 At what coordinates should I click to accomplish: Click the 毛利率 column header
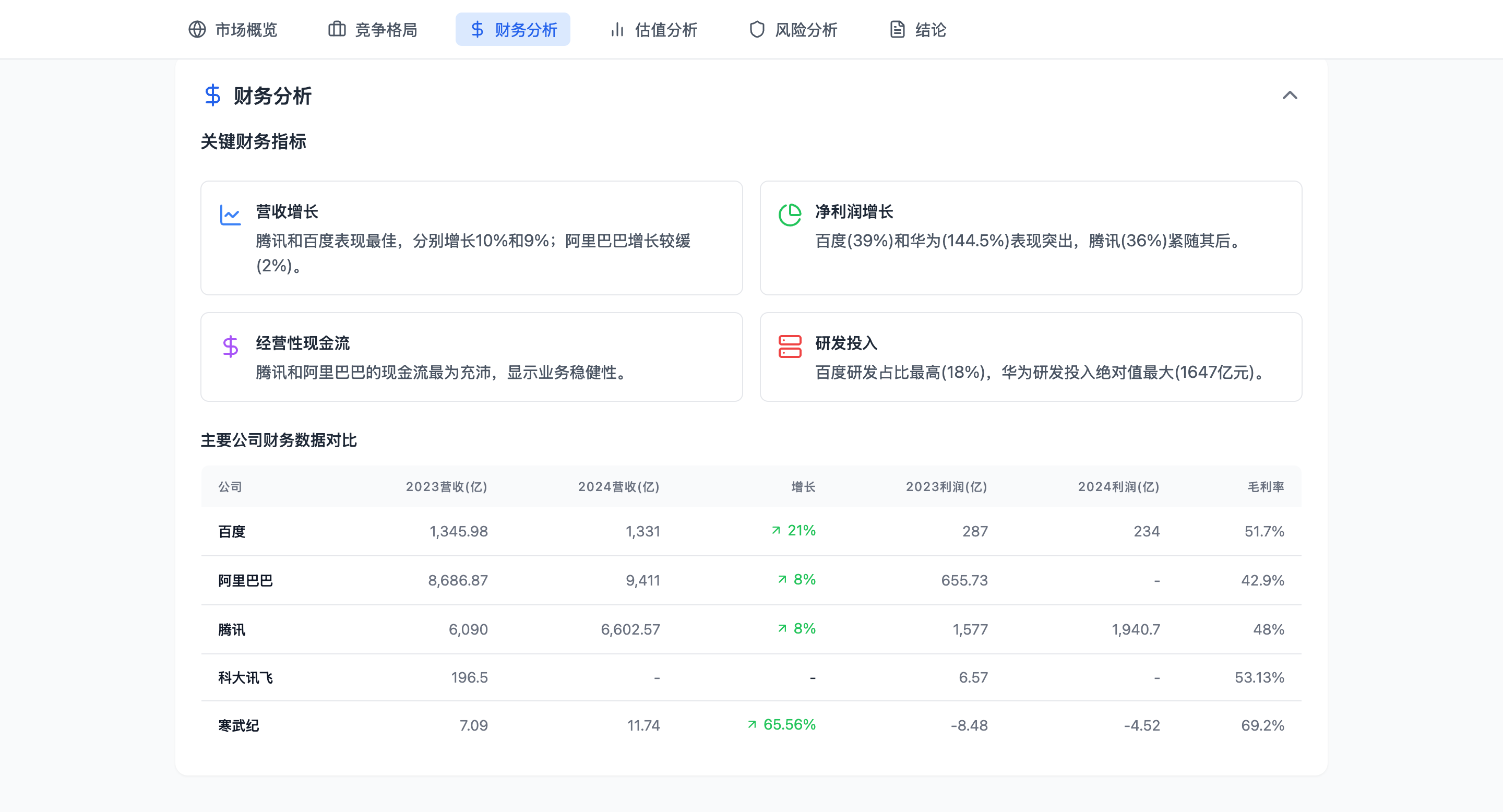coord(1265,486)
